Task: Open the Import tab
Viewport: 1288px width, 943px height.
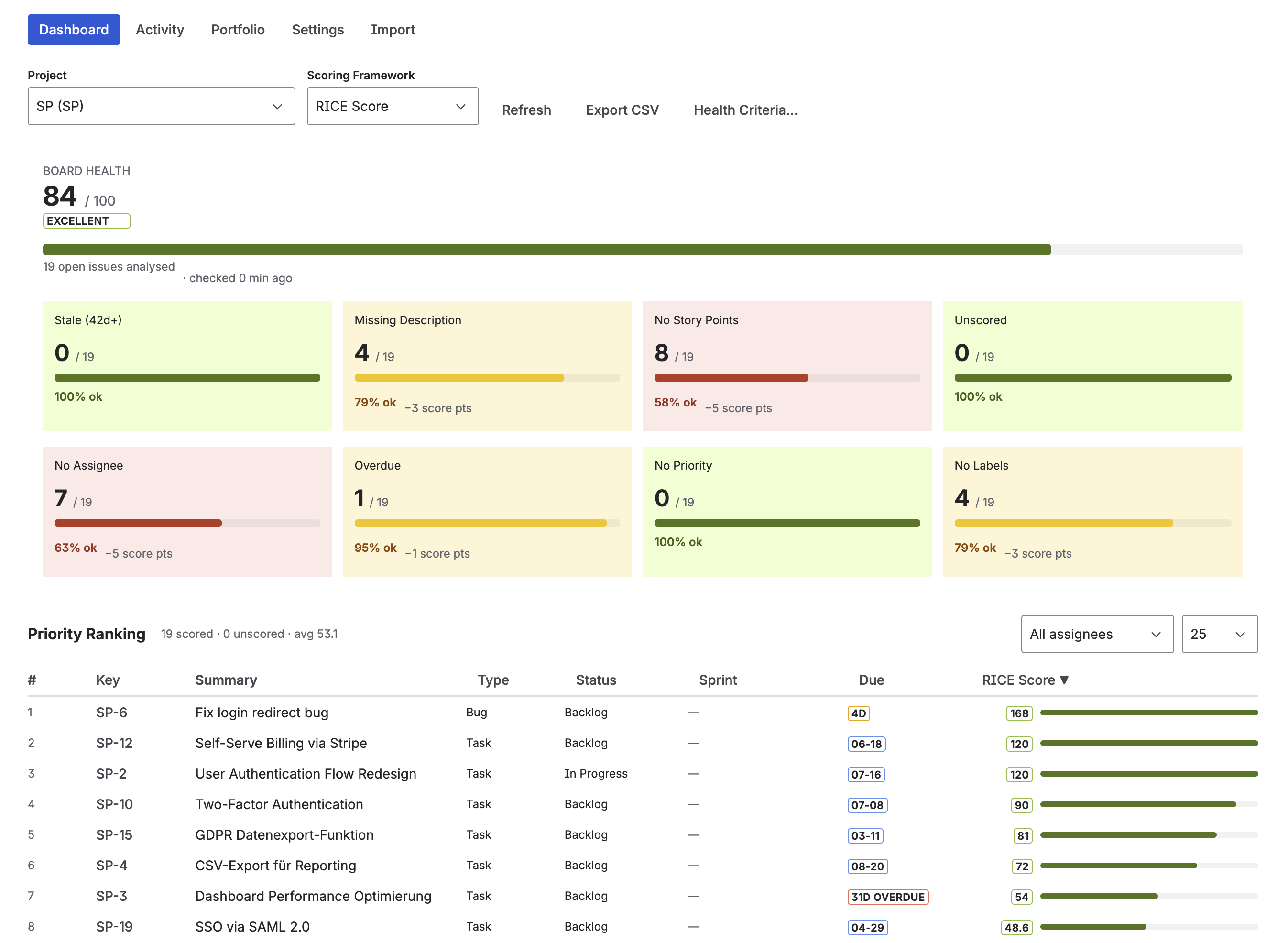Action: (x=393, y=29)
